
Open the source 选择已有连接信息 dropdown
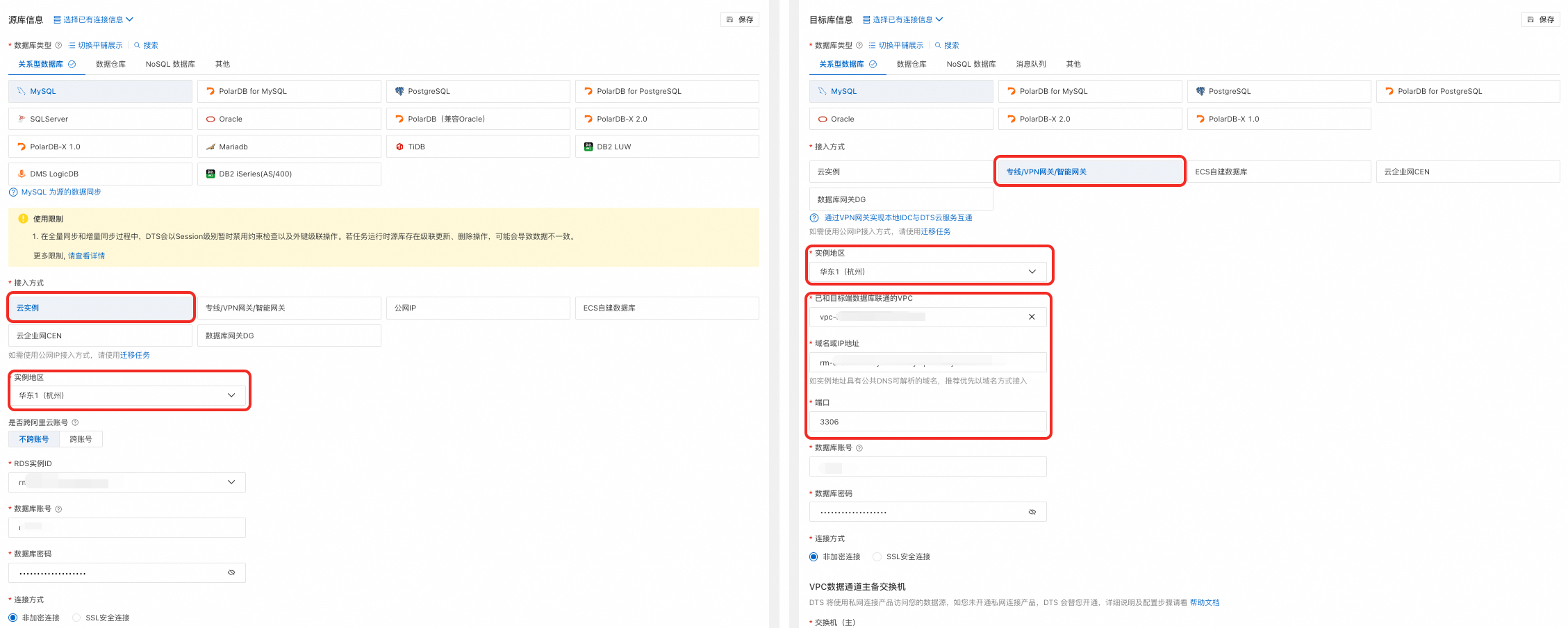click(93, 19)
